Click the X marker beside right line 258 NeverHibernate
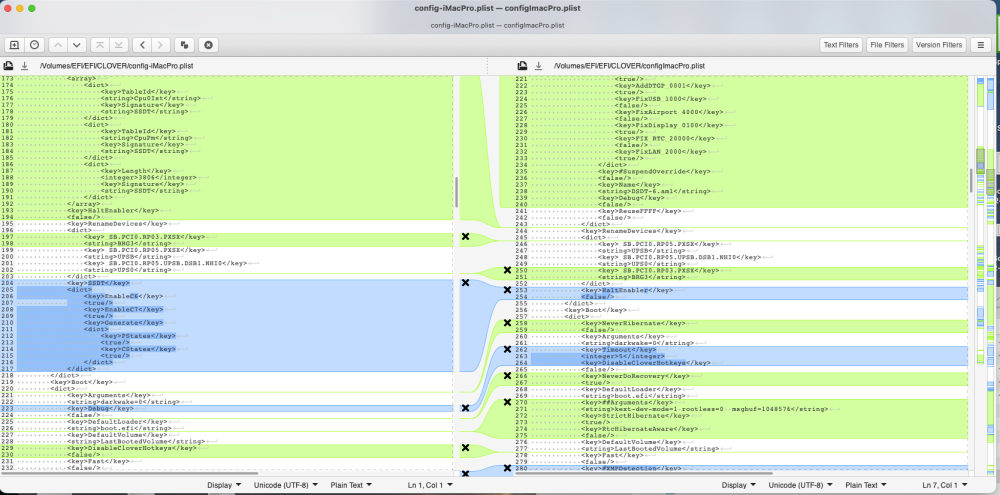The width and height of the screenshot is (1000, 495). point(507,323)
